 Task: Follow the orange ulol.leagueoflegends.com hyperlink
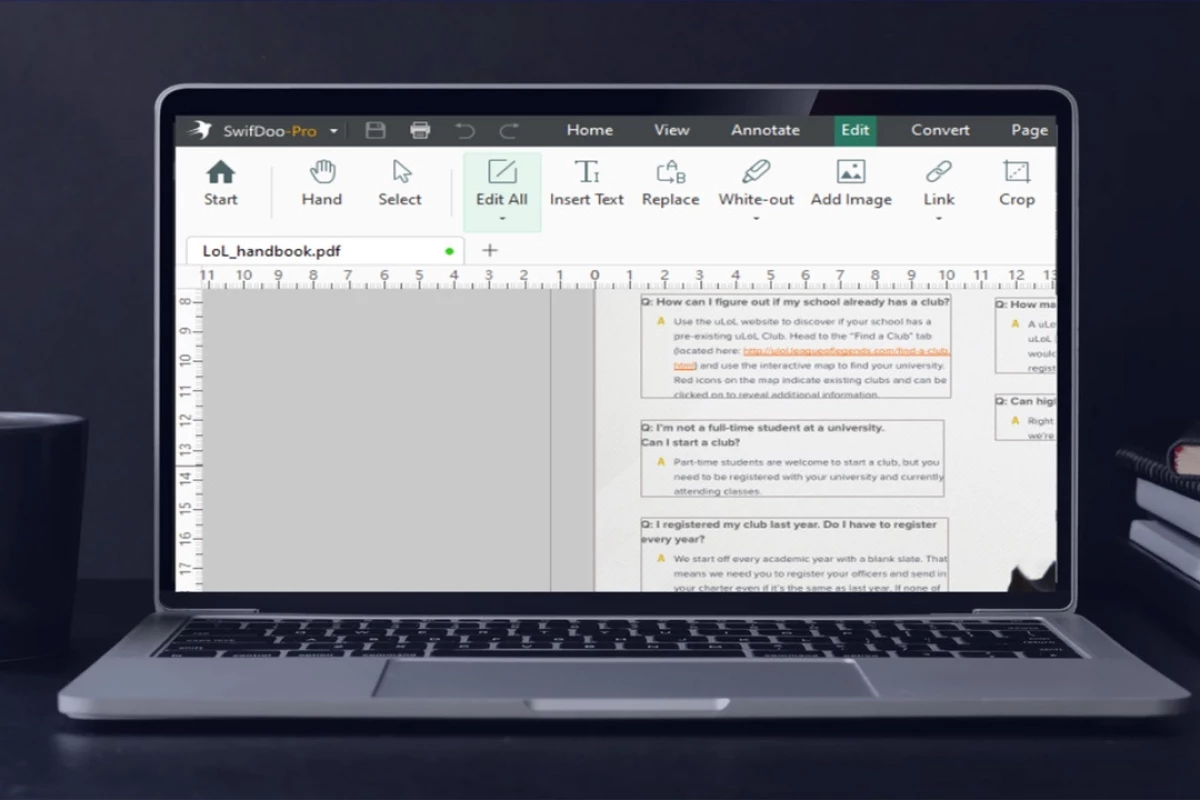click(845, 351)
